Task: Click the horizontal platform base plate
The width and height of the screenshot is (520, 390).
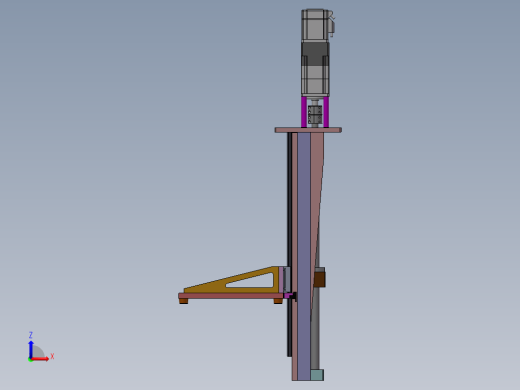Action: (231, 296)
